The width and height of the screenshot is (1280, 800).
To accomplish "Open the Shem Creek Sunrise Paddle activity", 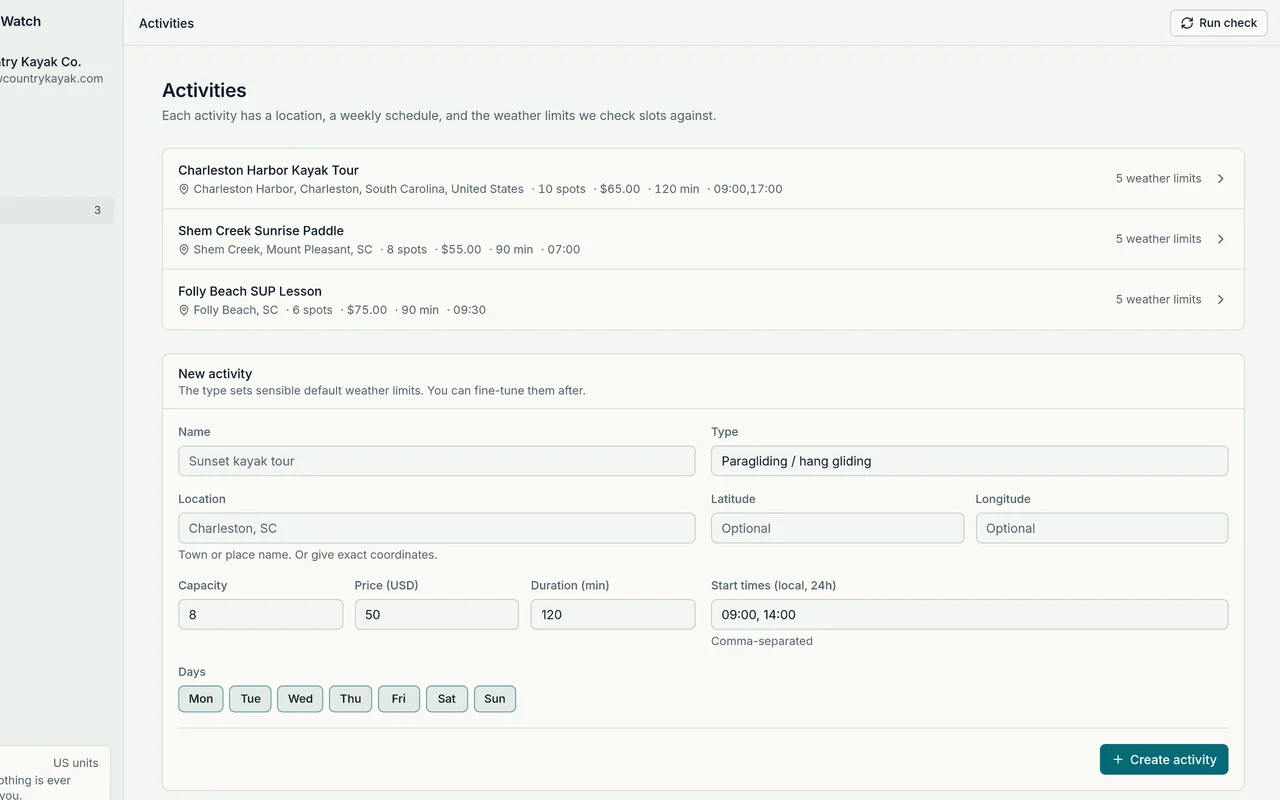I will pyautogui.click(x=703, y=239).
